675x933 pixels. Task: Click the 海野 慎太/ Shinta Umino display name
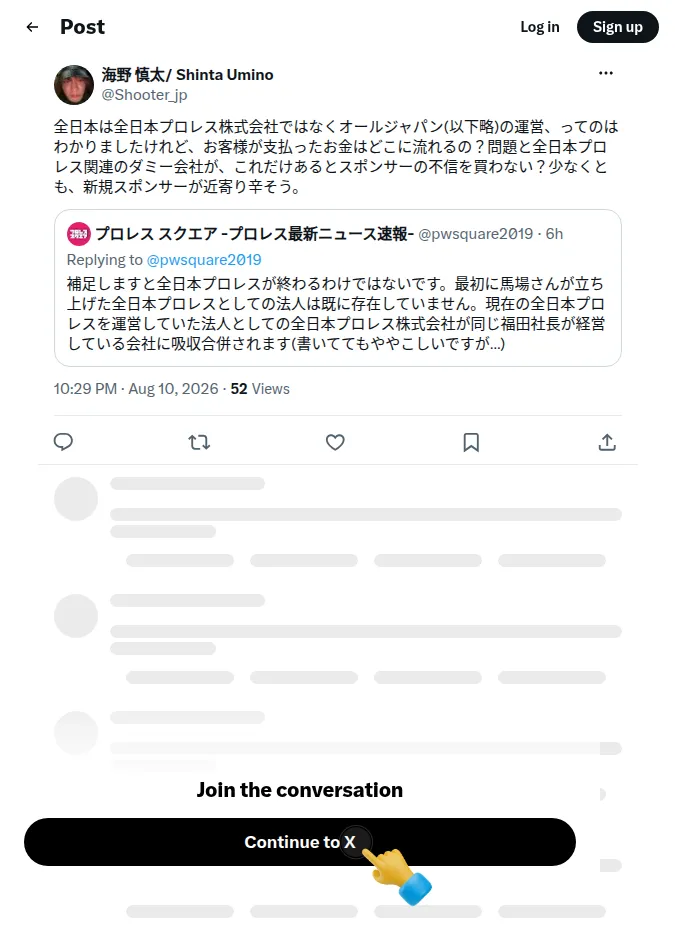pyautogui.click(x=187, y=74)
